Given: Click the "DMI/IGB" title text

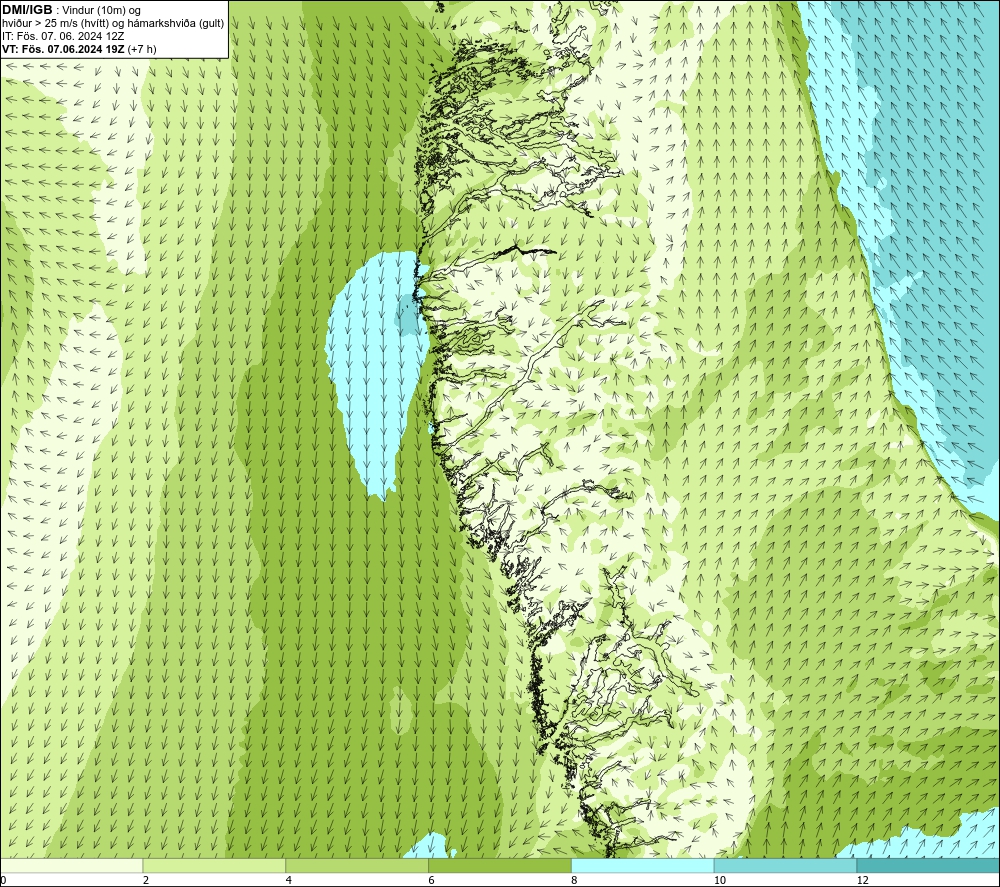Looking at the screenshot, I should pos(27,10).
